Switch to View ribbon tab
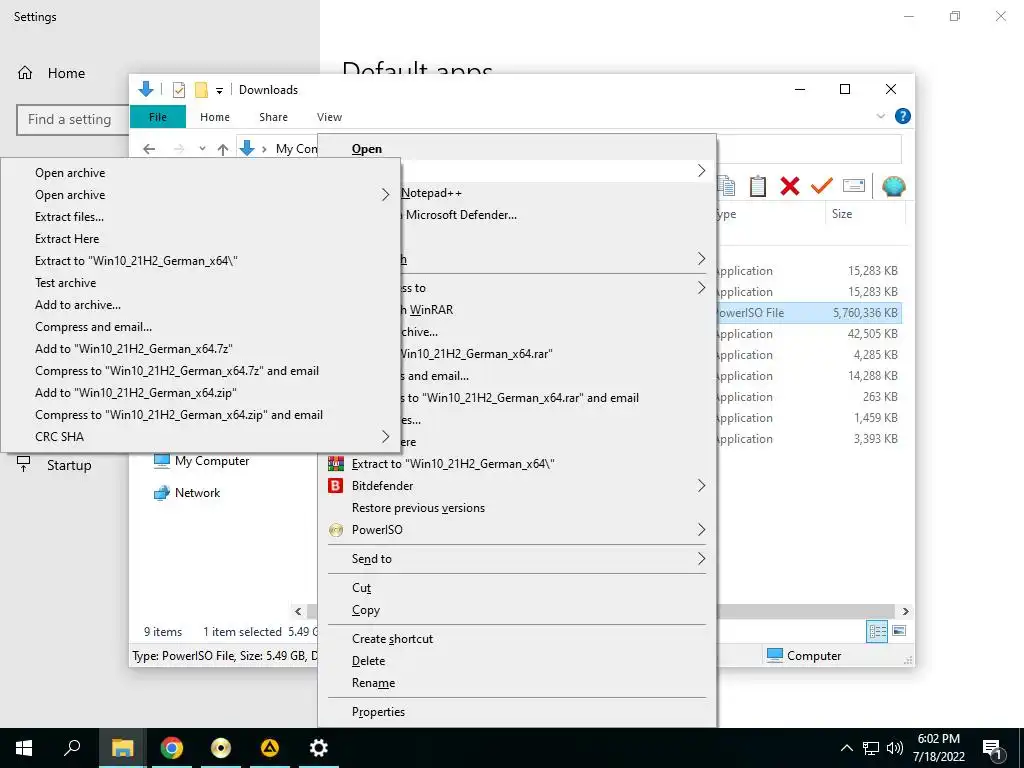 coord(329,117)
